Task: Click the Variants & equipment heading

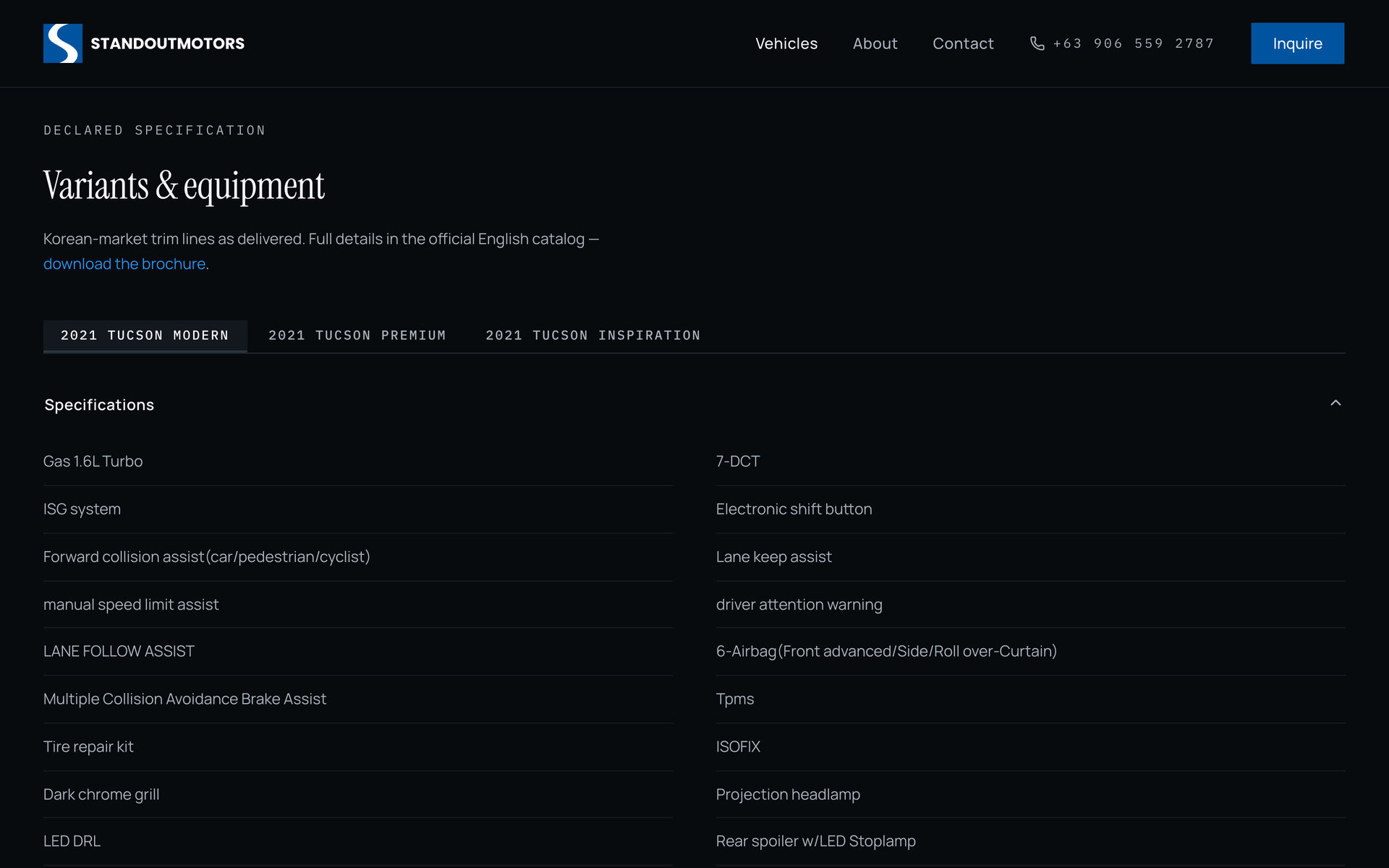Action: pyautogui.click(x=184, y=186)
